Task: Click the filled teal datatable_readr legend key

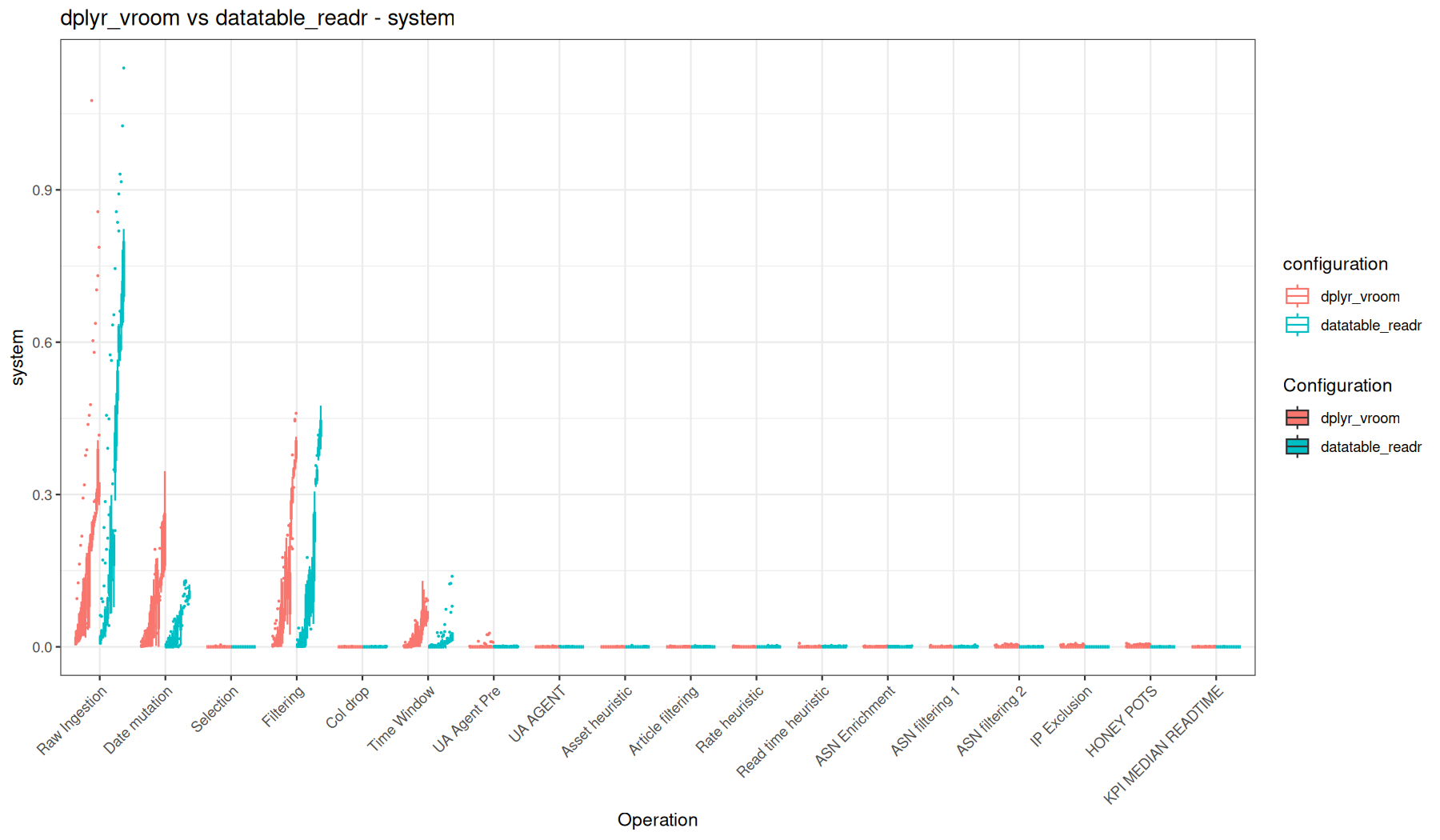Action: pyautogui.click(x=1297, y=446)
